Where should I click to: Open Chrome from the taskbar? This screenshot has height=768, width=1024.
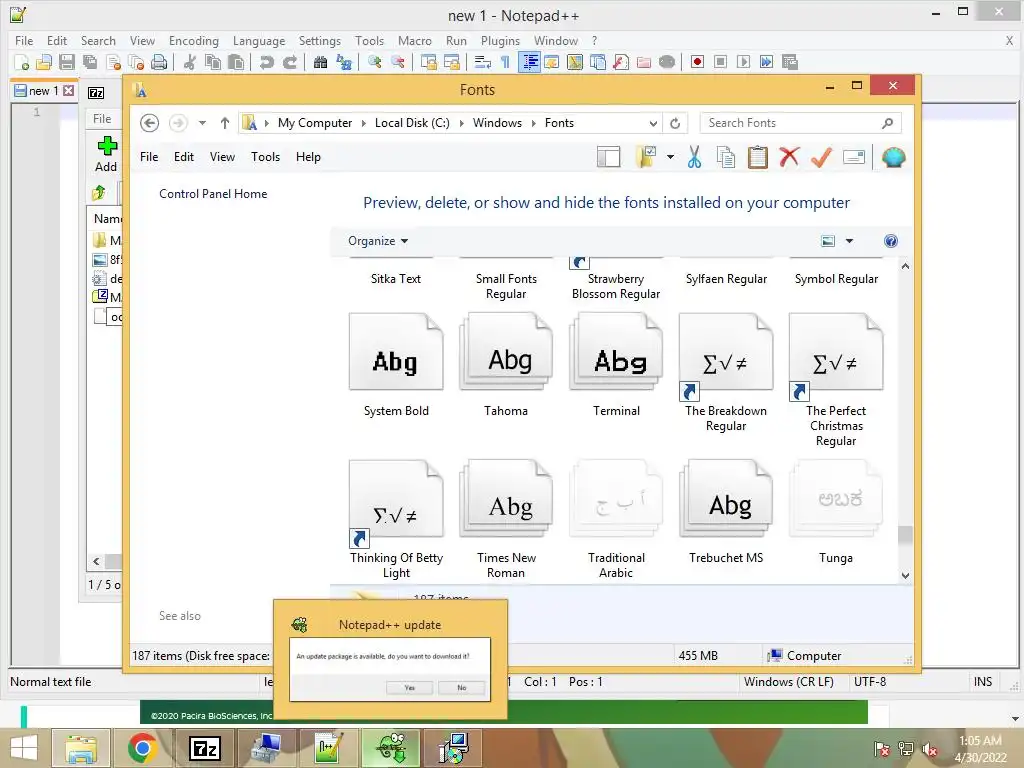click(x=142, y=748)
